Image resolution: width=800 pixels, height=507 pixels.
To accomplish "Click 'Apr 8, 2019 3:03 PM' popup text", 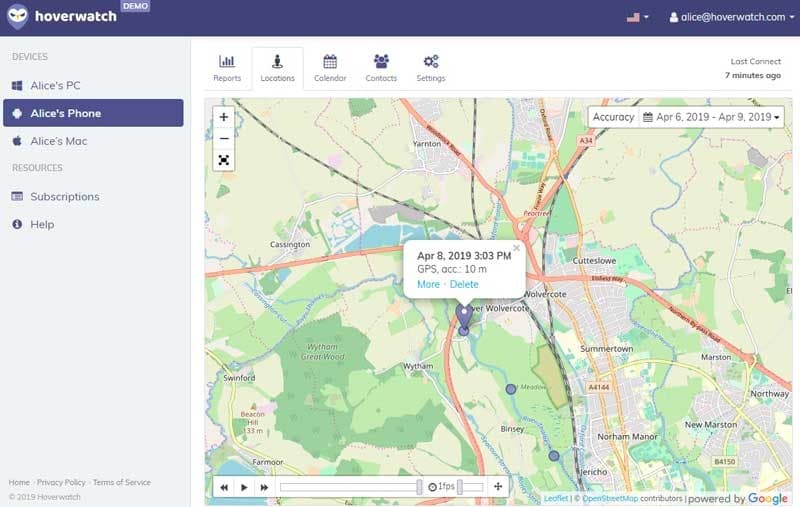I will [x=464, y=256].
